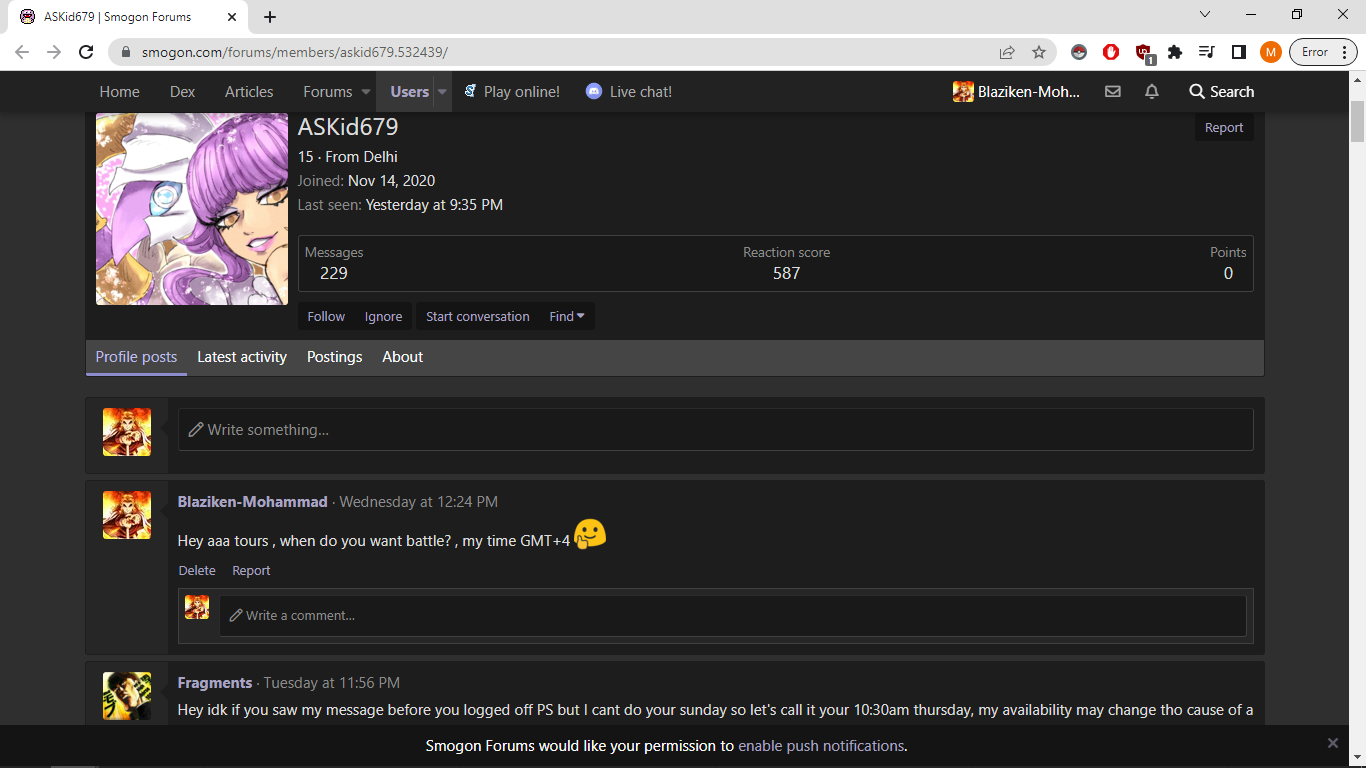Open Blaziken-Moh... account menu
The width and height of the screenshot is (1366, 768).
coord(1017,92)
